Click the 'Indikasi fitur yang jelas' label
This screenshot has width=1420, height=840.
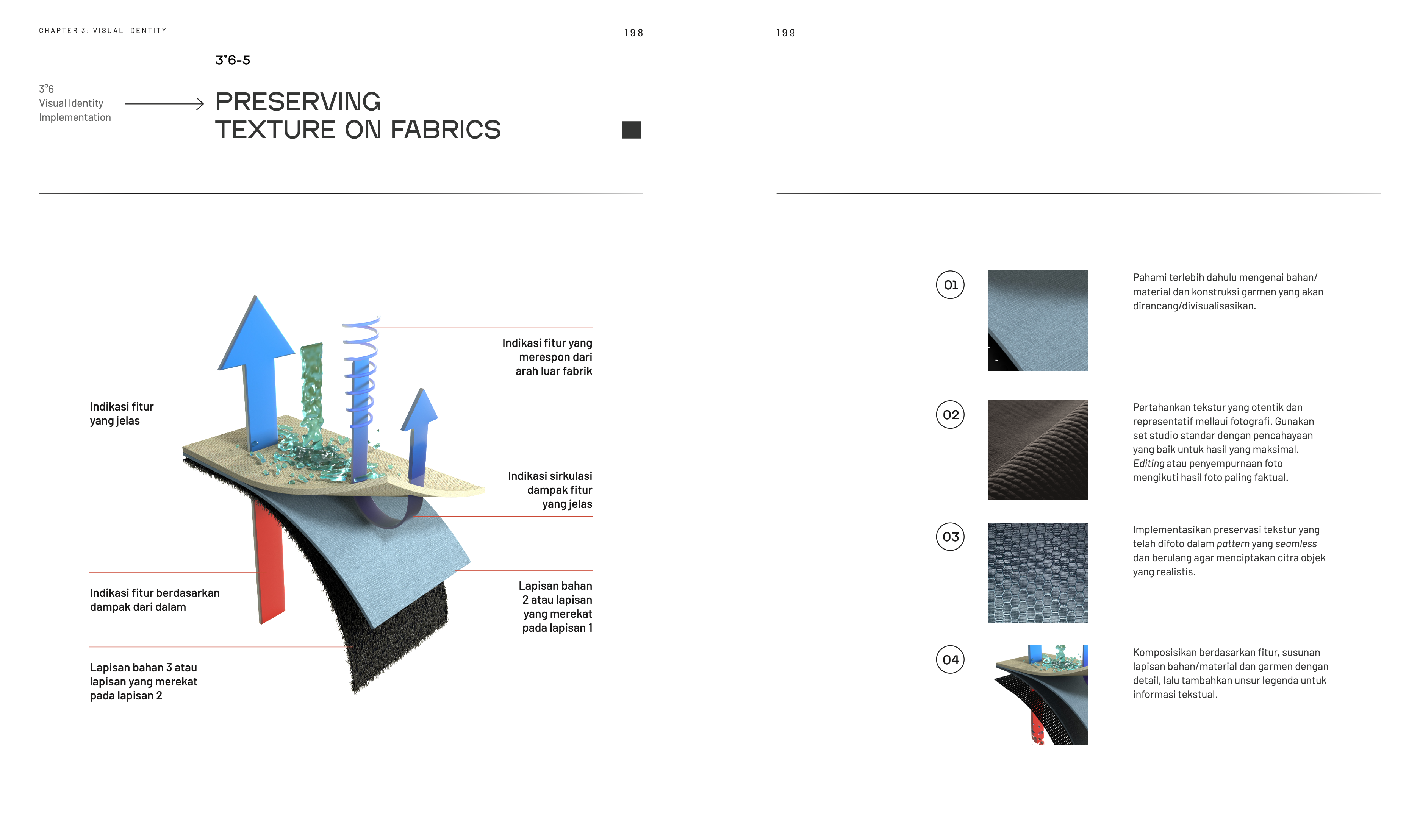(x=121, y=413)
